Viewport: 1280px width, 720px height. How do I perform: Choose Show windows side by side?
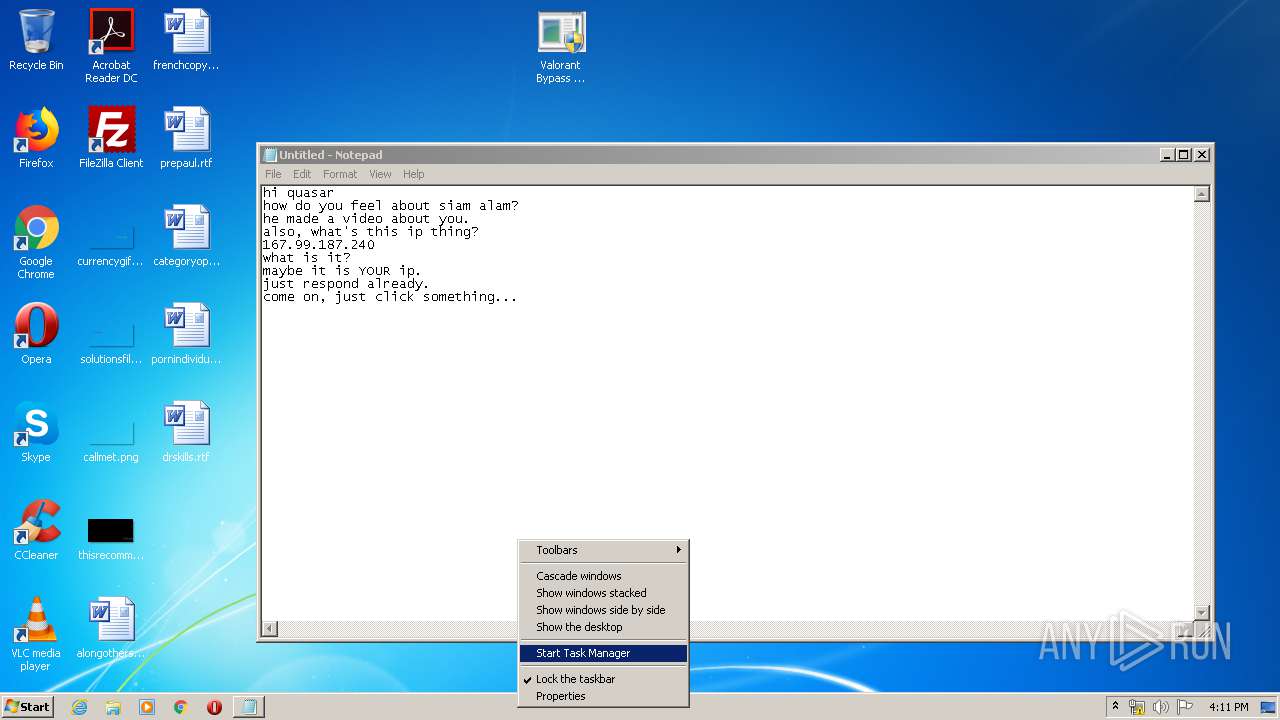coord(603,610)
